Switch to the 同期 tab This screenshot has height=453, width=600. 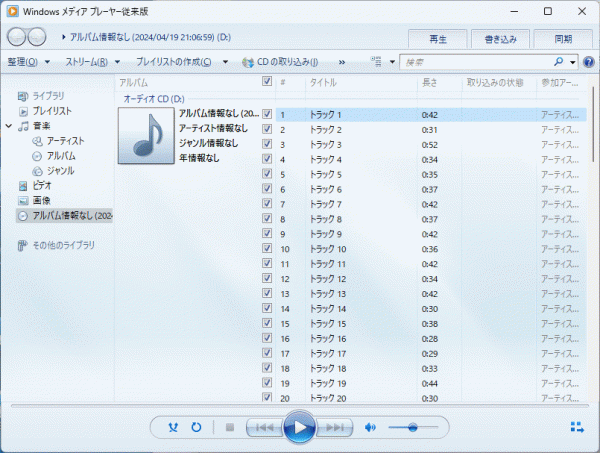(563, 39)
